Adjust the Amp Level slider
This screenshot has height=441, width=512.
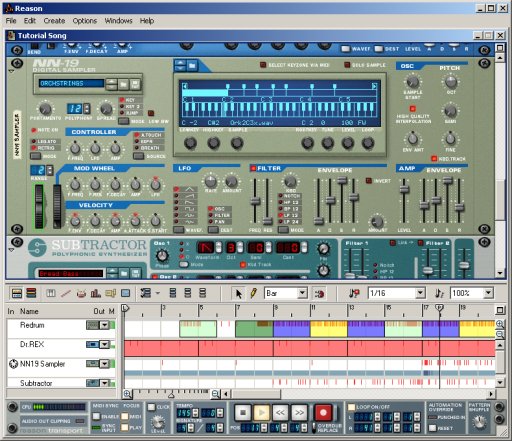pyautogui.click(x=404, y=189)
